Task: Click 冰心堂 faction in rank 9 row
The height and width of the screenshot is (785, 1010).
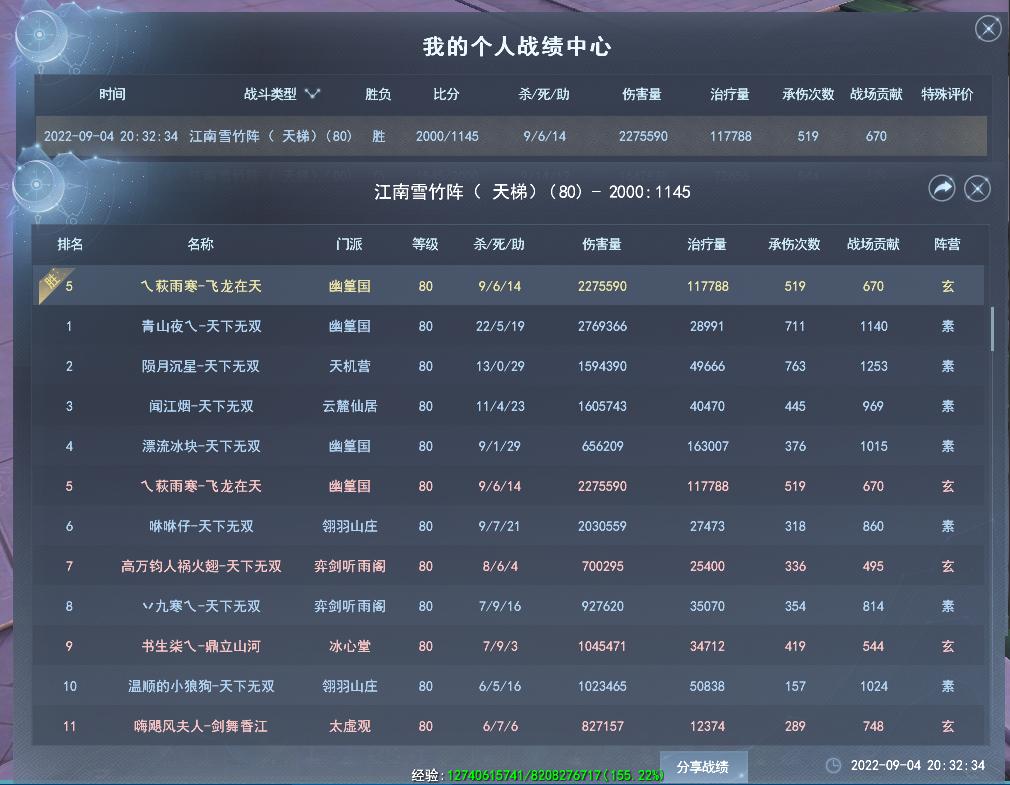Action: coord(350,646)
